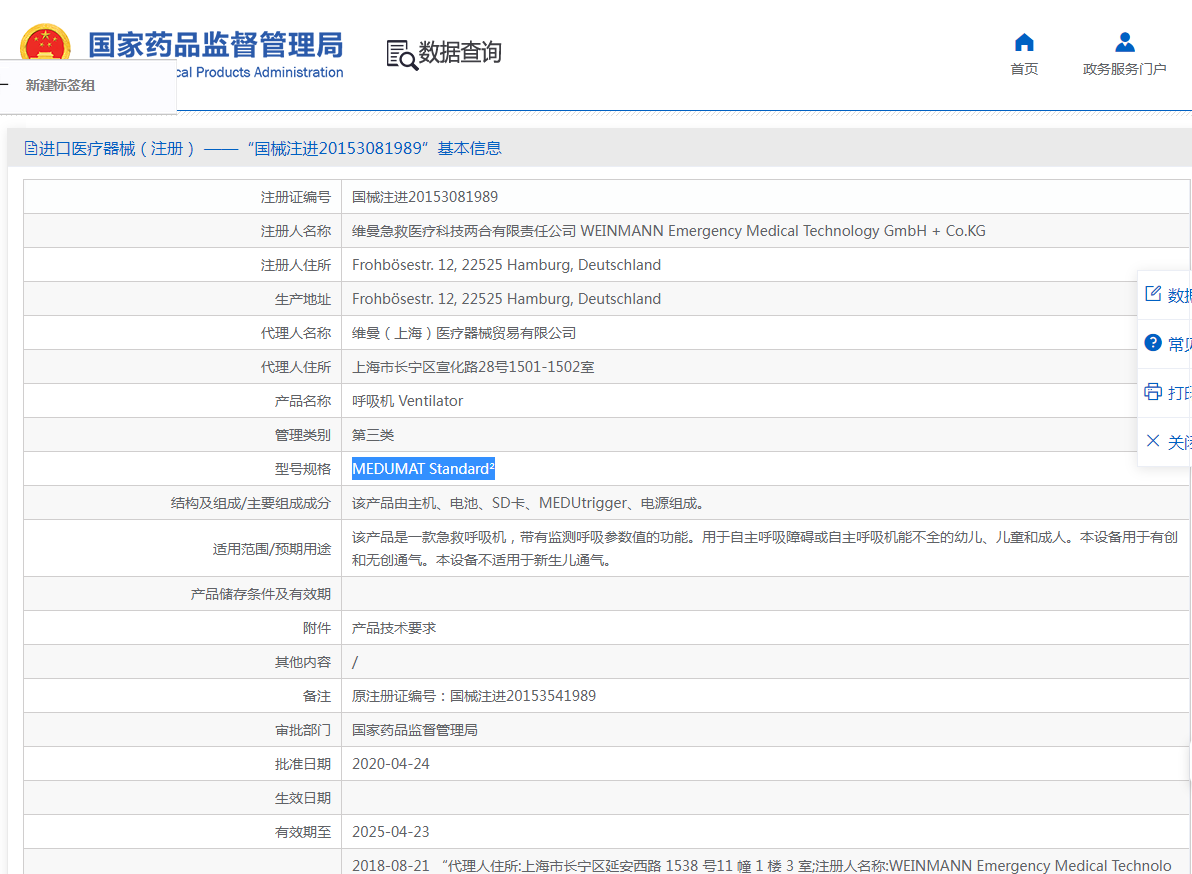Click the 产品储存条件及有效期 row label

click(261, 594)
